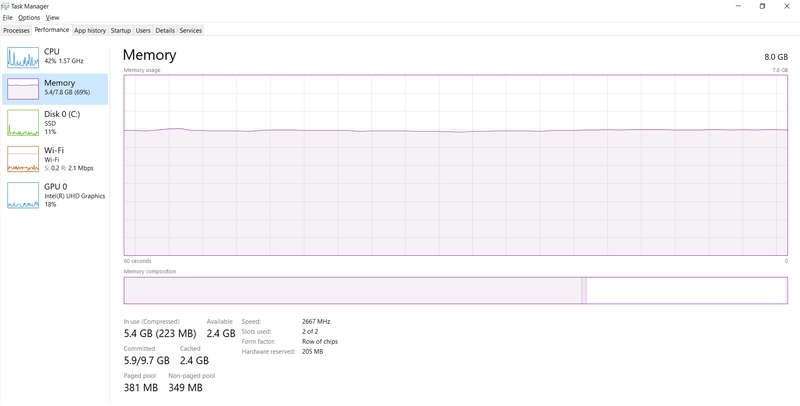Click the 'Disk 0 (C:)' sidebar label
This screenshot has height=406, width=800.
pos(62,114)
